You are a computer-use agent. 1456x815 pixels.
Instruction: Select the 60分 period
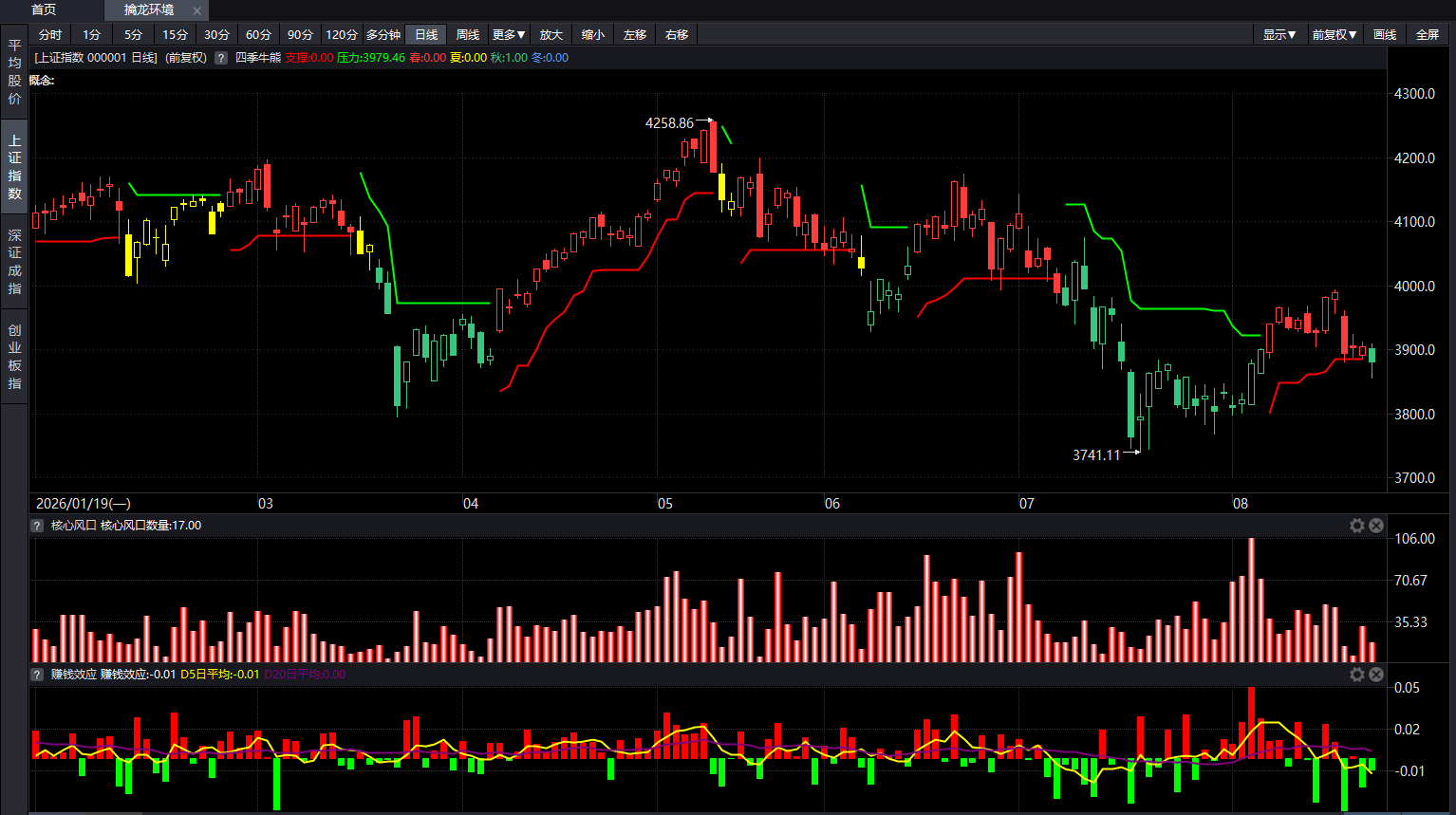259,35
